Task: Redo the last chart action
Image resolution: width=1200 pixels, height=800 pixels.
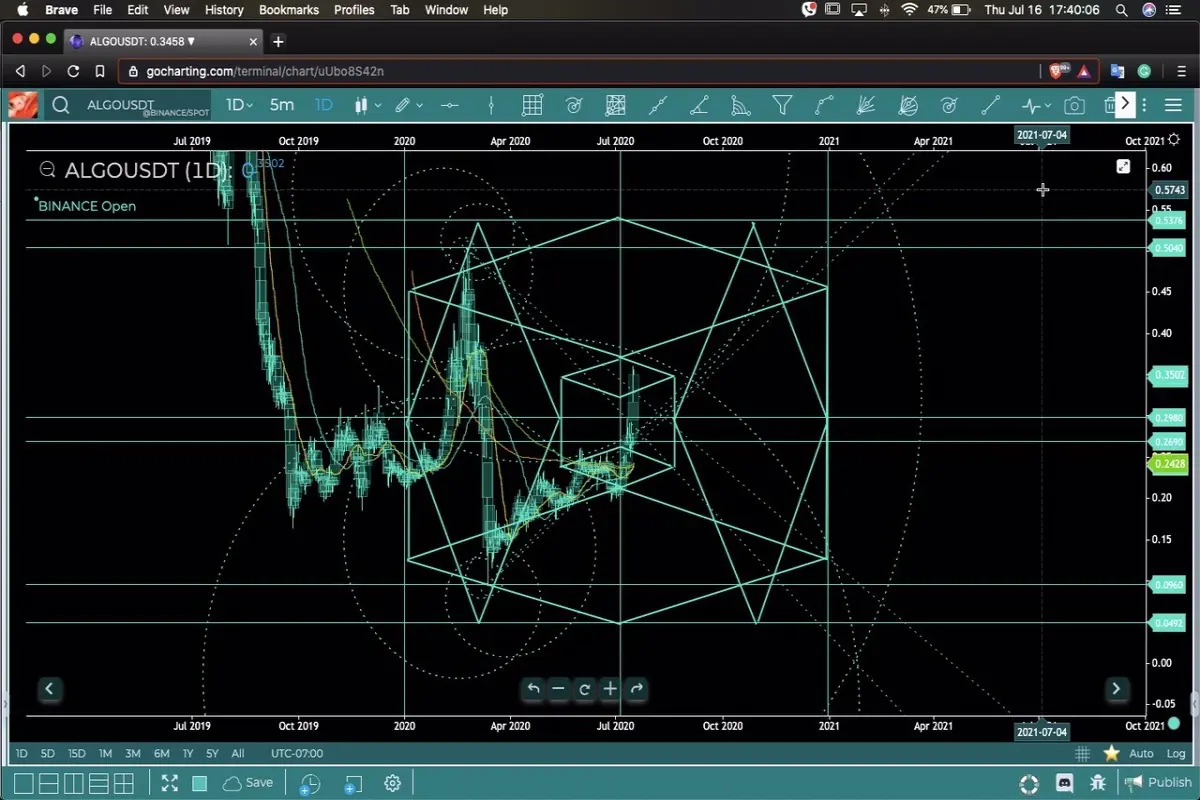Action: point(636,688)
